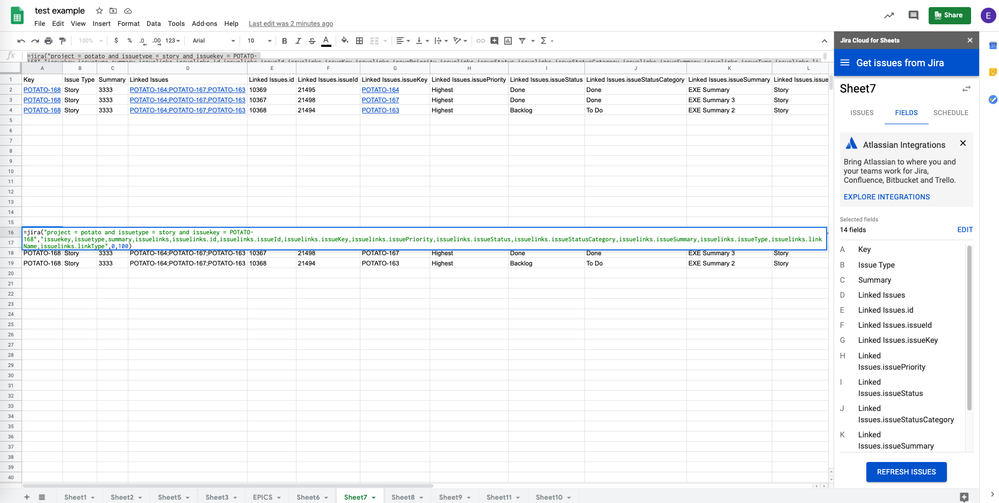Viewport: 999px width, 503px height.
Task: Toggle italic formatting
Action: click(x=298, y=41)
